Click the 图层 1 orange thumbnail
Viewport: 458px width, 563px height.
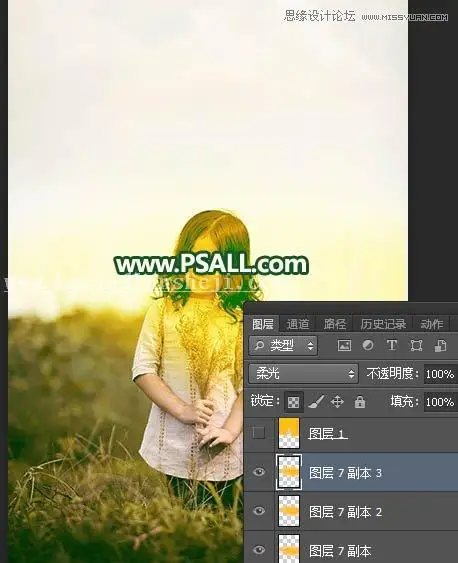point(289,433)
